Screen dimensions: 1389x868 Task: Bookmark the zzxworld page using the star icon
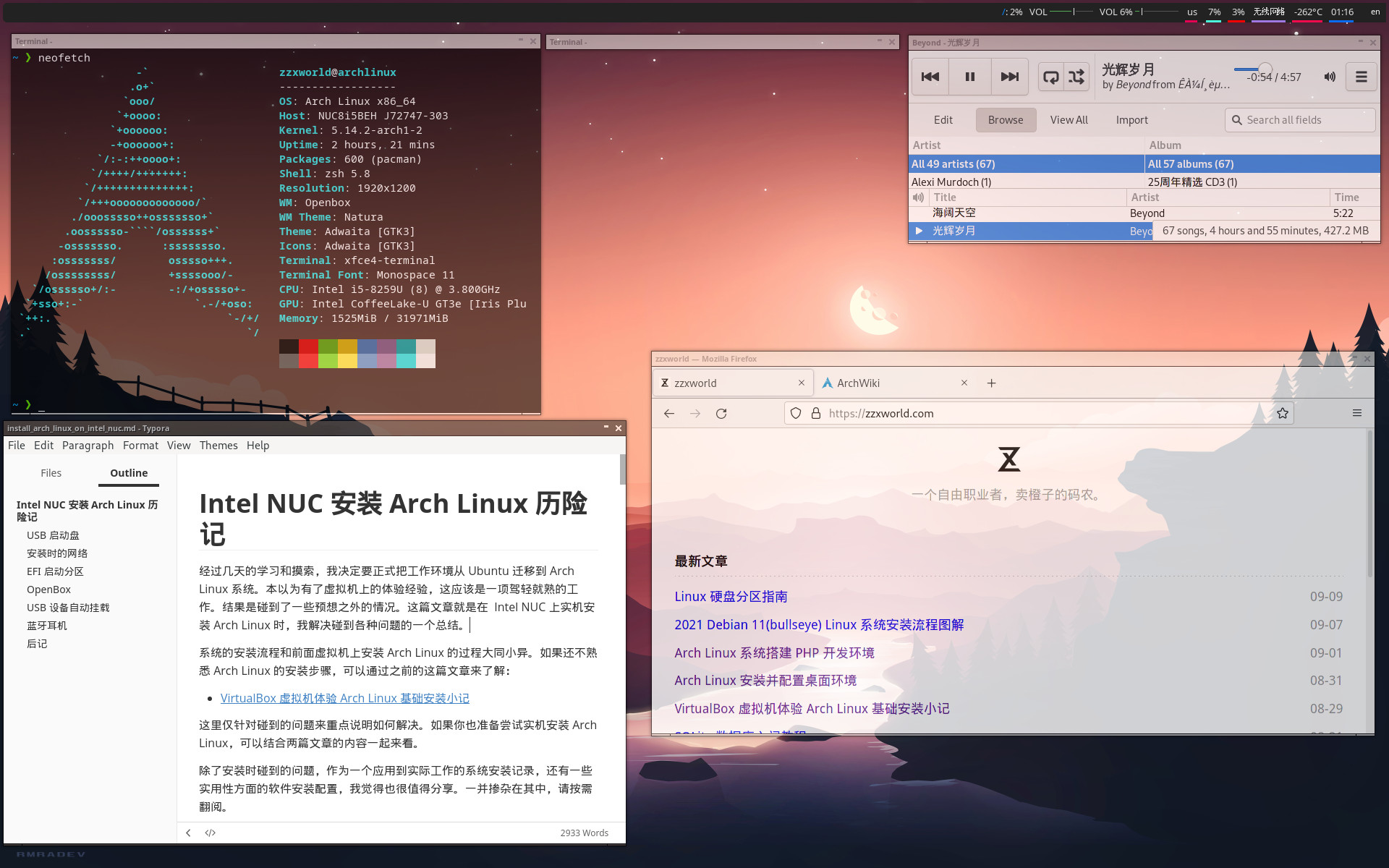(x=1283, y=413)
